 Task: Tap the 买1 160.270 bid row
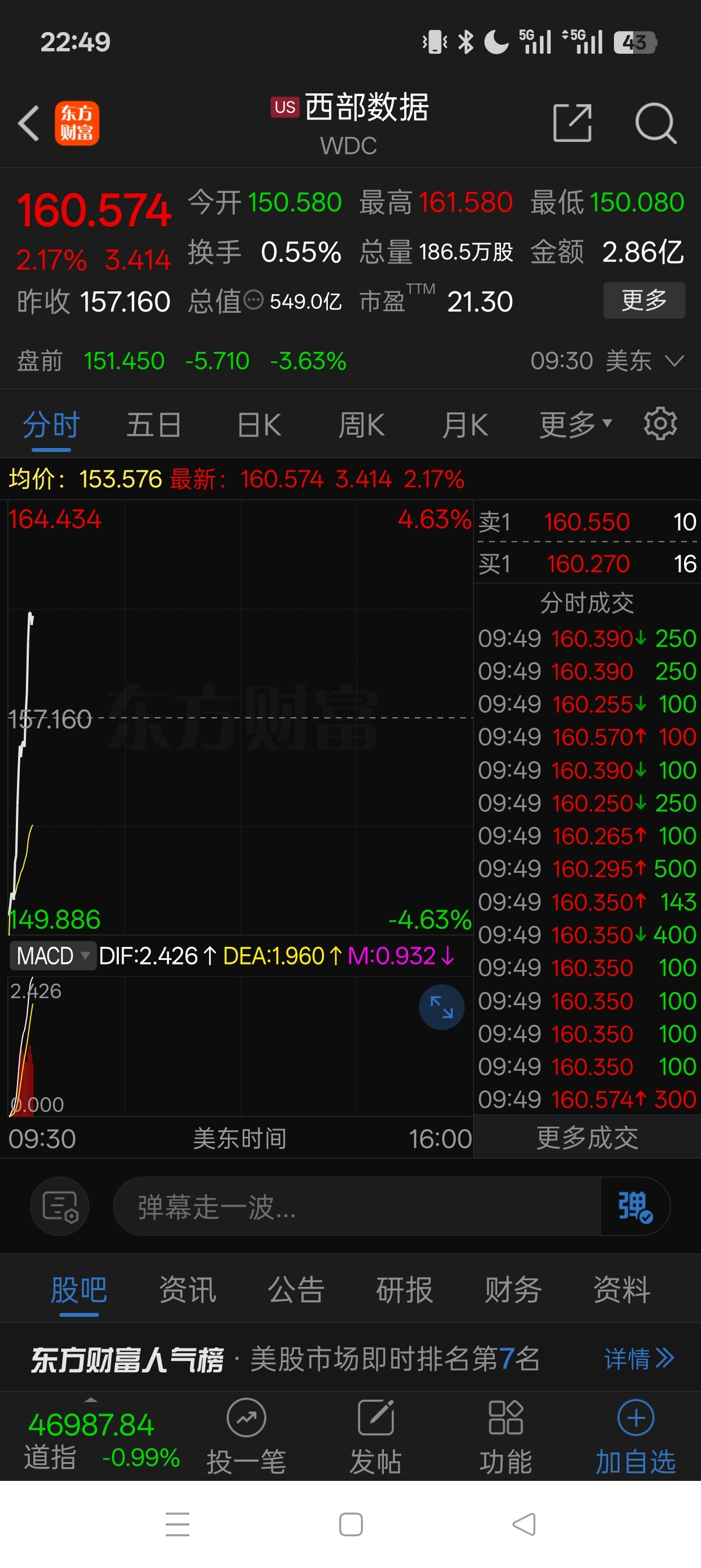coord(587,563)
